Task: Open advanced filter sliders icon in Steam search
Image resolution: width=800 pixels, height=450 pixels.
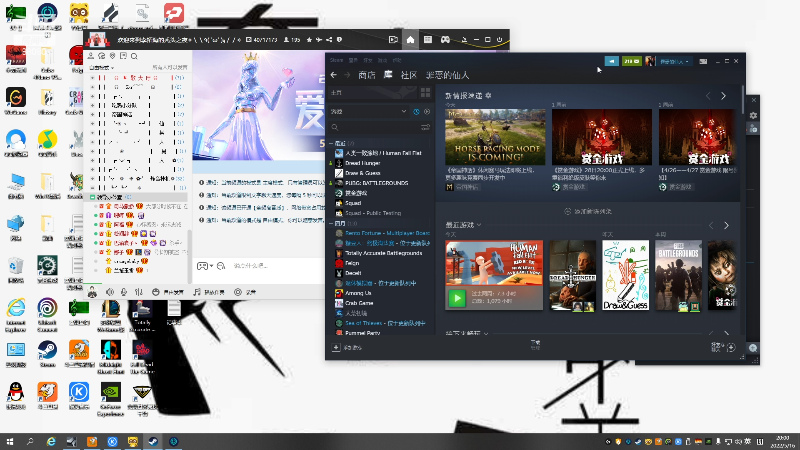Action: (x=425, y=127)
